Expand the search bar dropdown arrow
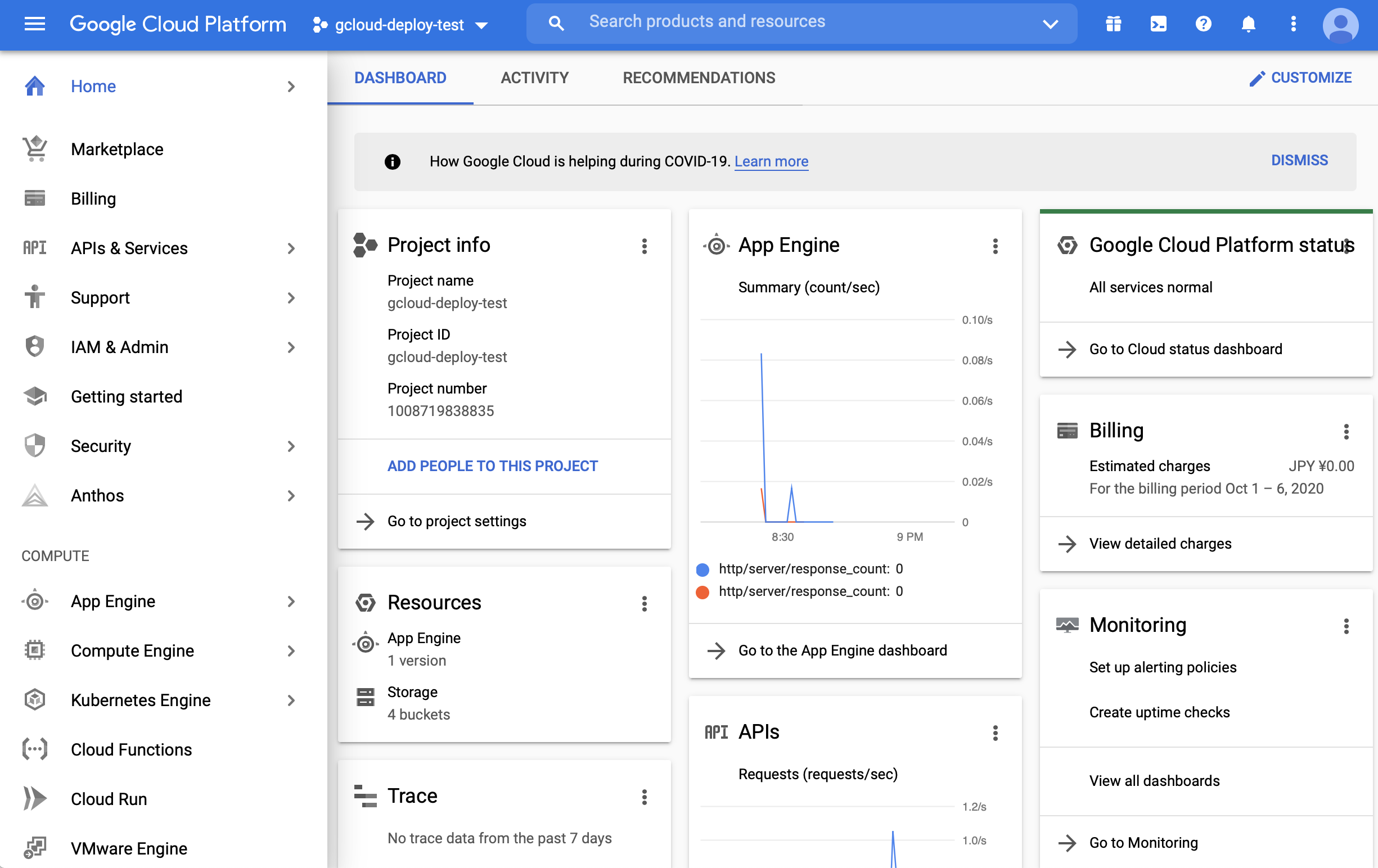 [x=1050, y=24]
